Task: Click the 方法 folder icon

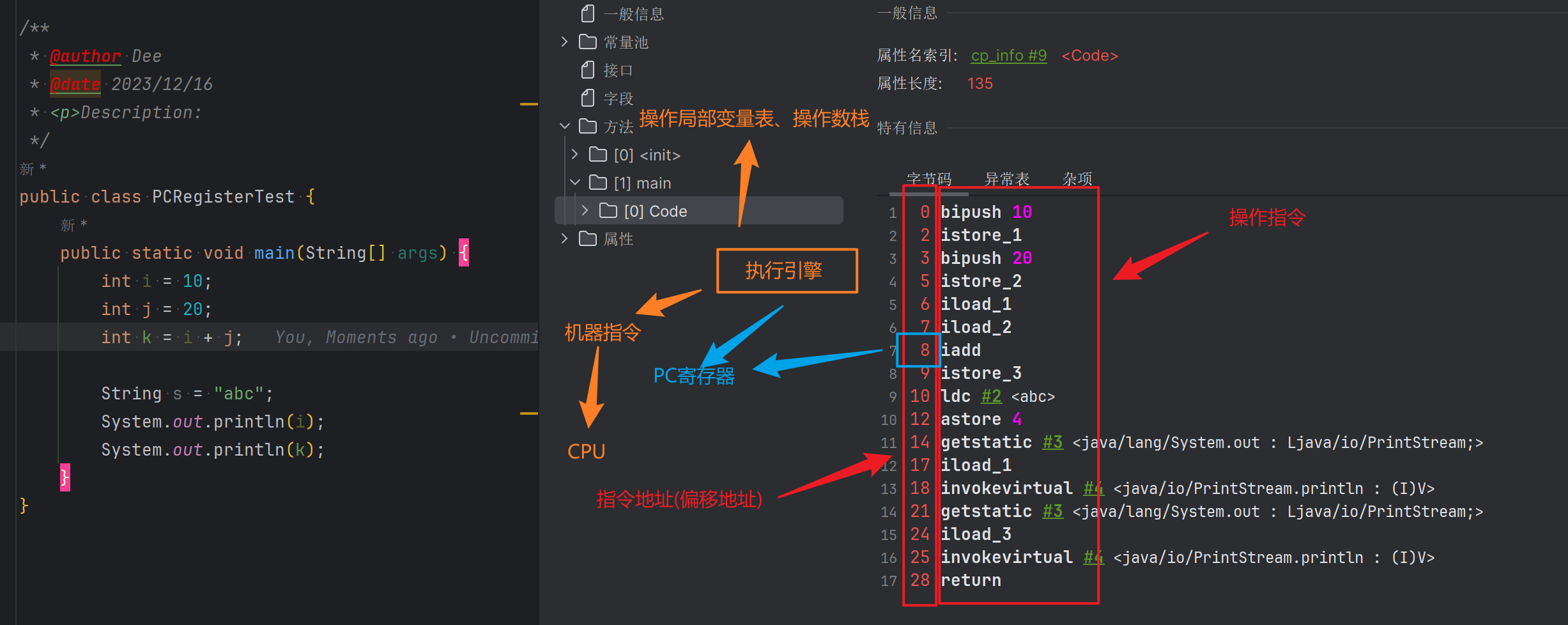Action: (x=588, y=127)
